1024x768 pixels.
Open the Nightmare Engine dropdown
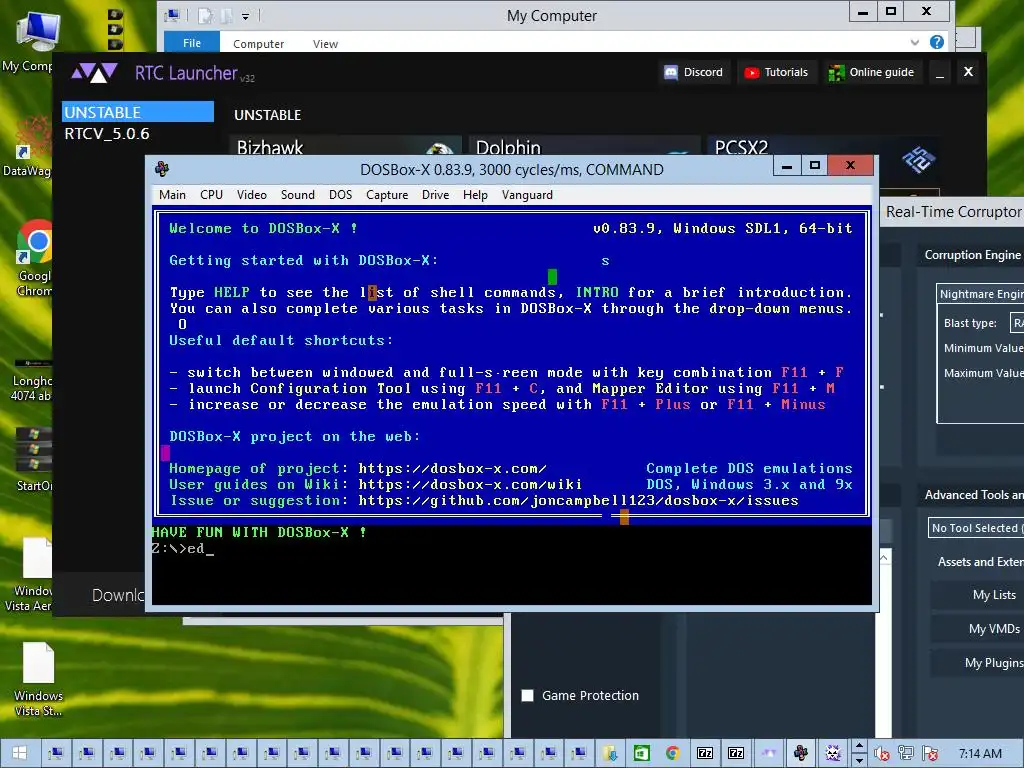pos(980,294)
